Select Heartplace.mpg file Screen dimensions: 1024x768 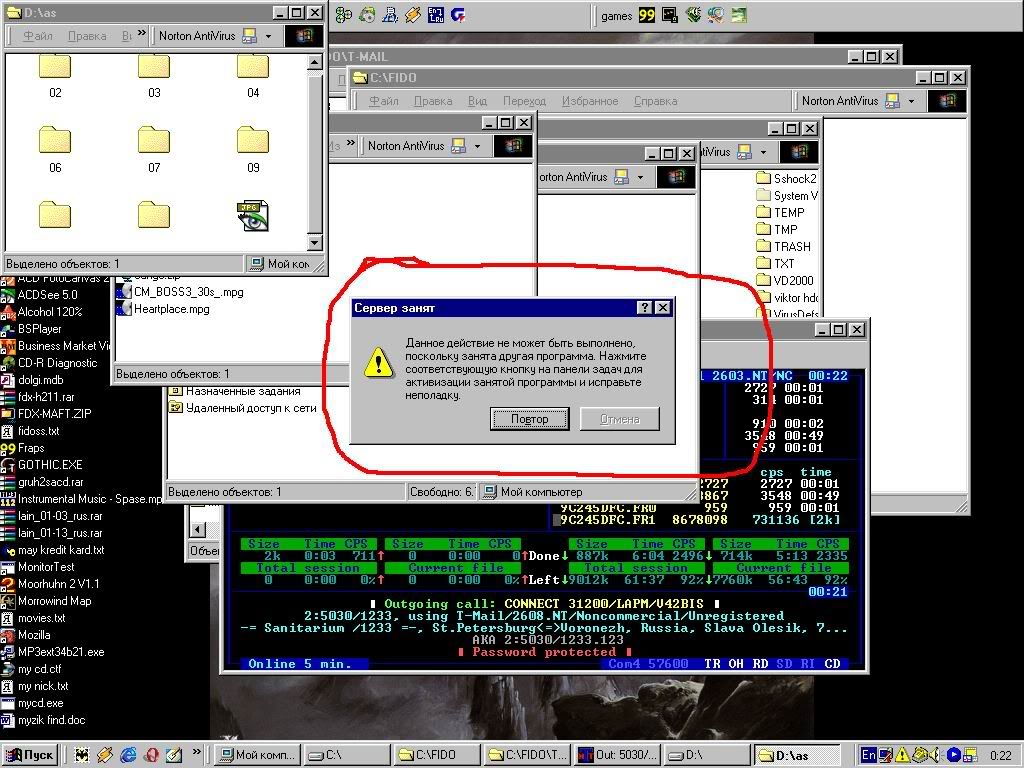[x=171, y=309]
